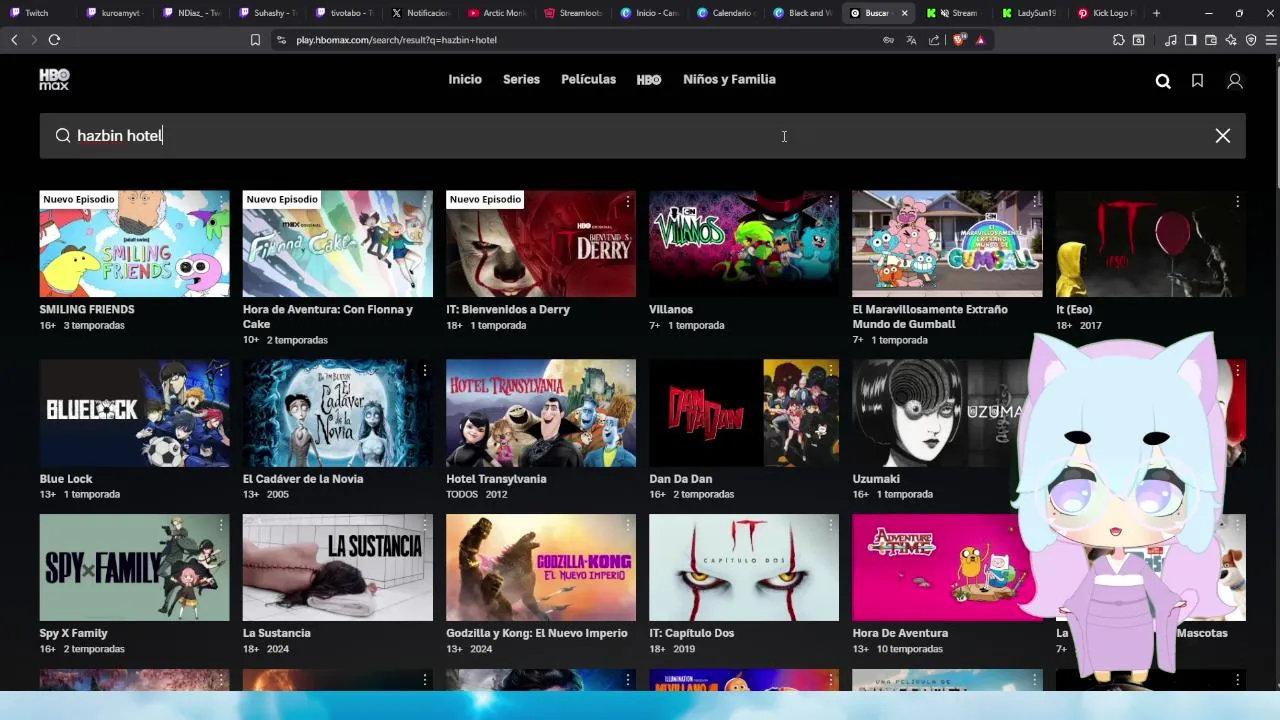Switch to the Kick Logo tab
The image size is (1280, 720).
pyautogui.click(x=1105, y=13)
